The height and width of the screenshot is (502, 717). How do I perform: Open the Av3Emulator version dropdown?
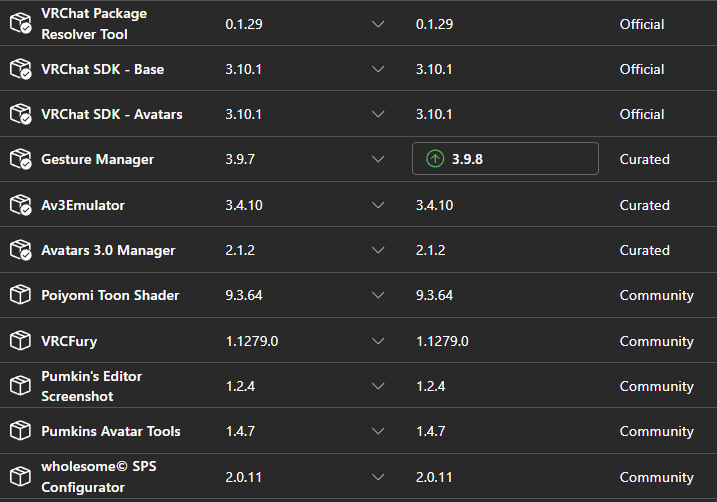[x=378, y=205]
